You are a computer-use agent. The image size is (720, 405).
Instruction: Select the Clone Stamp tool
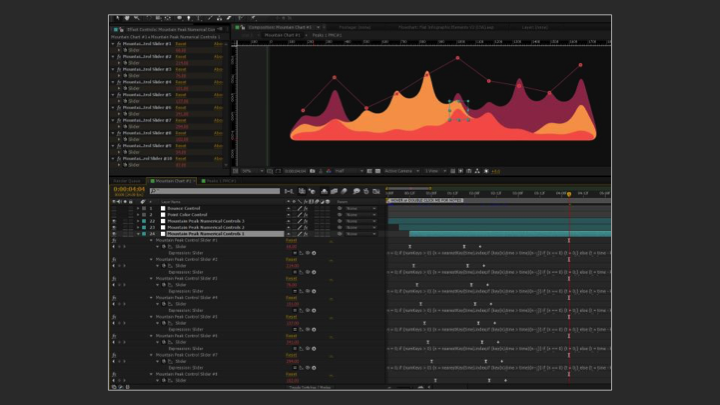click(x=219, y=18)
